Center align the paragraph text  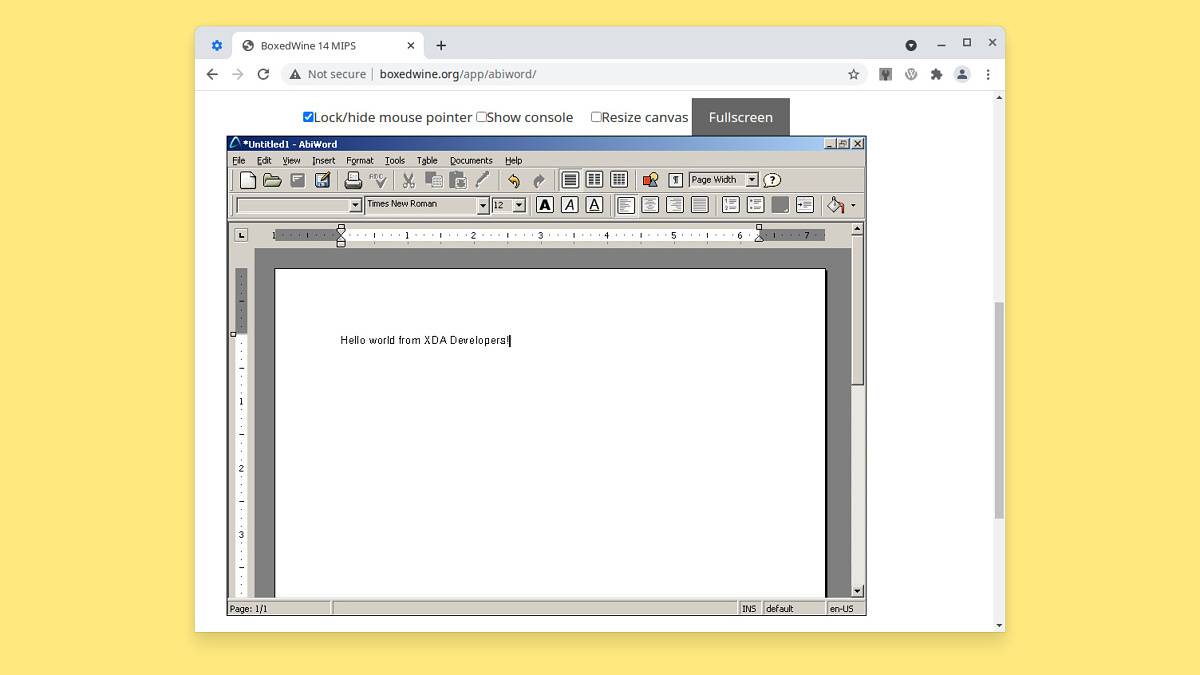[650, 205]
